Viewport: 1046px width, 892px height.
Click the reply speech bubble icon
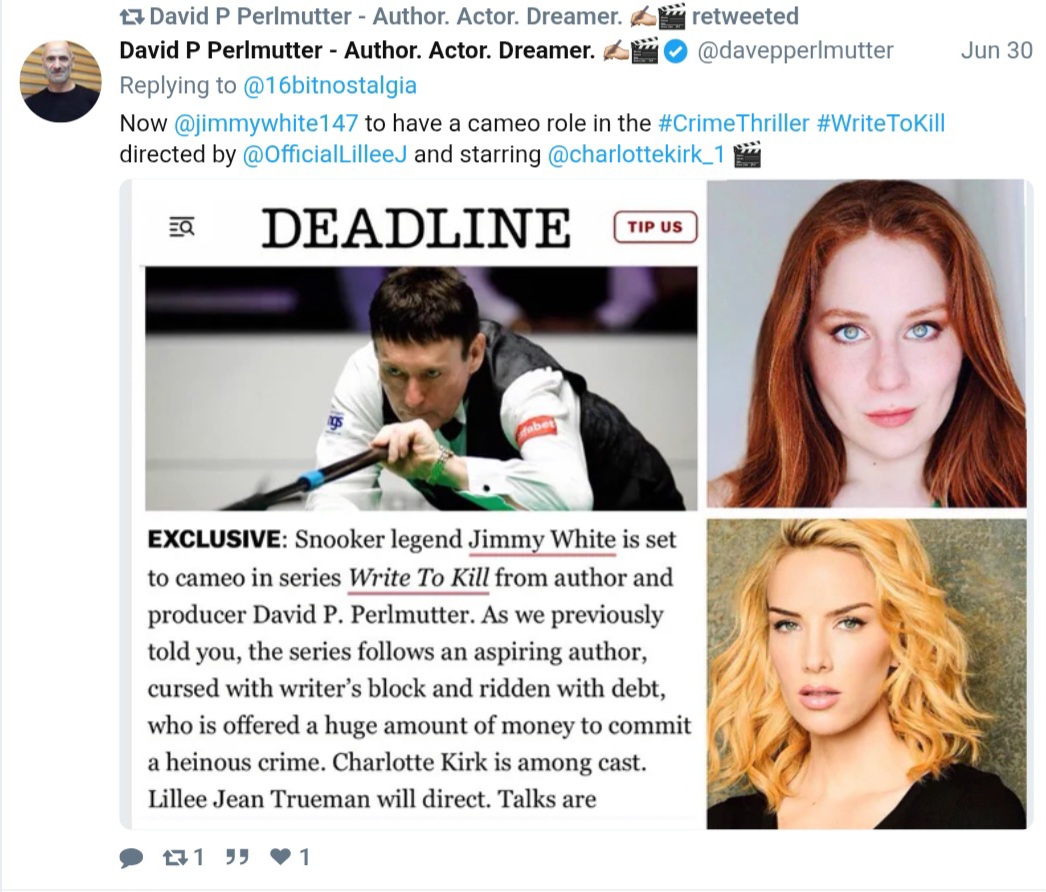[131, 857]
